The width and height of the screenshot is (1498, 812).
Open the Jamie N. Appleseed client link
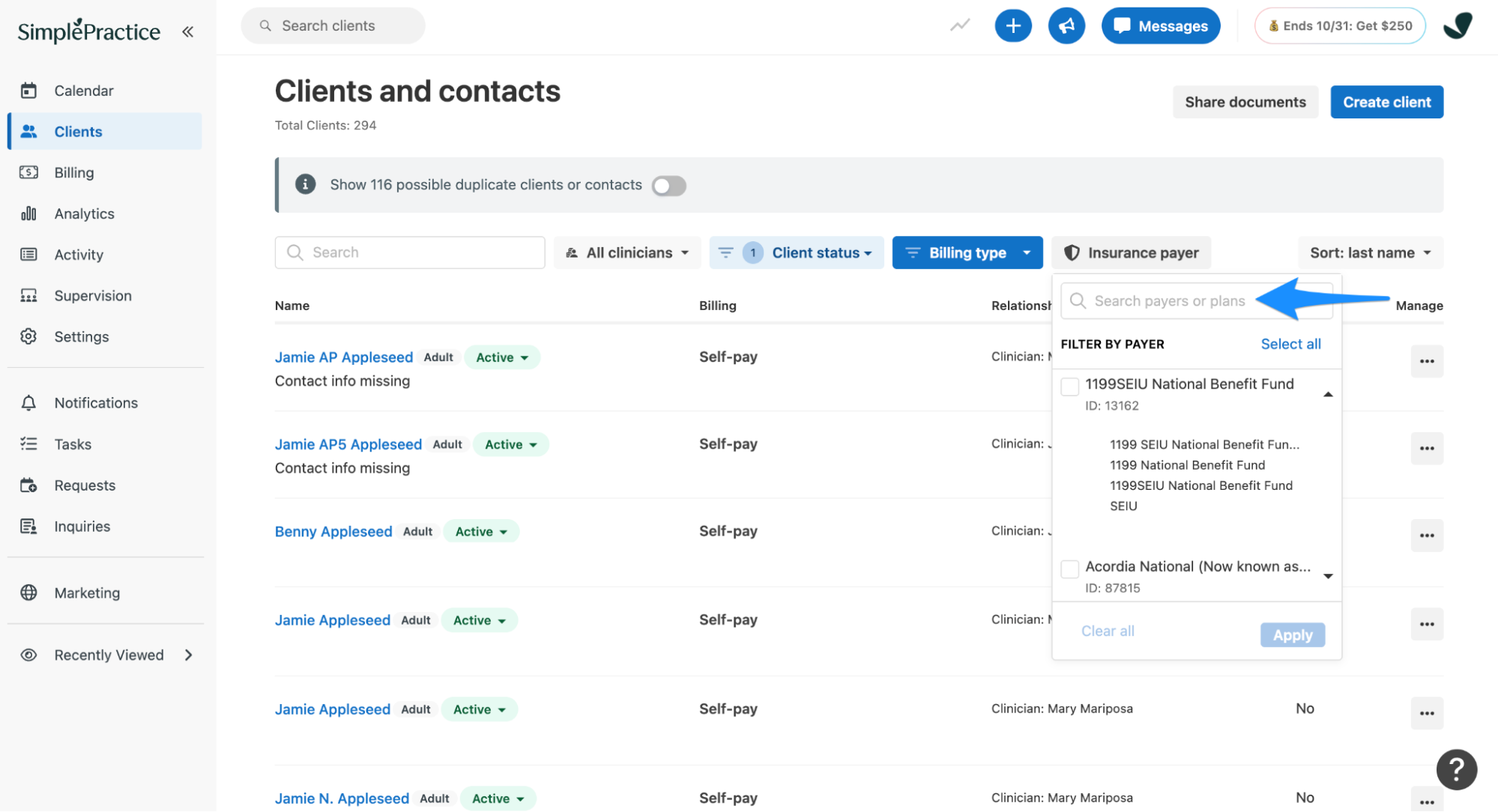pyautogui.click(x=342, y=799)
